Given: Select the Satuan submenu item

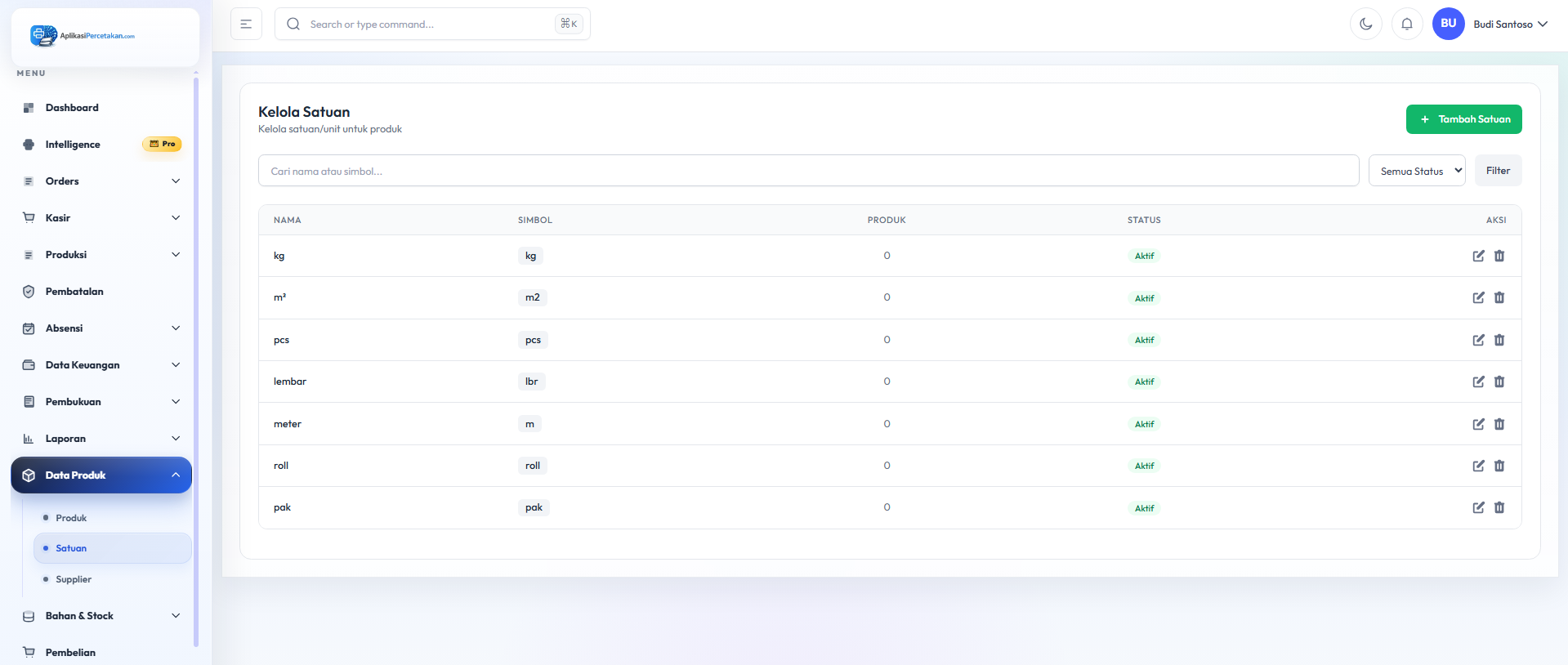Looking at the screenshot, I should [x=113, y=548].
